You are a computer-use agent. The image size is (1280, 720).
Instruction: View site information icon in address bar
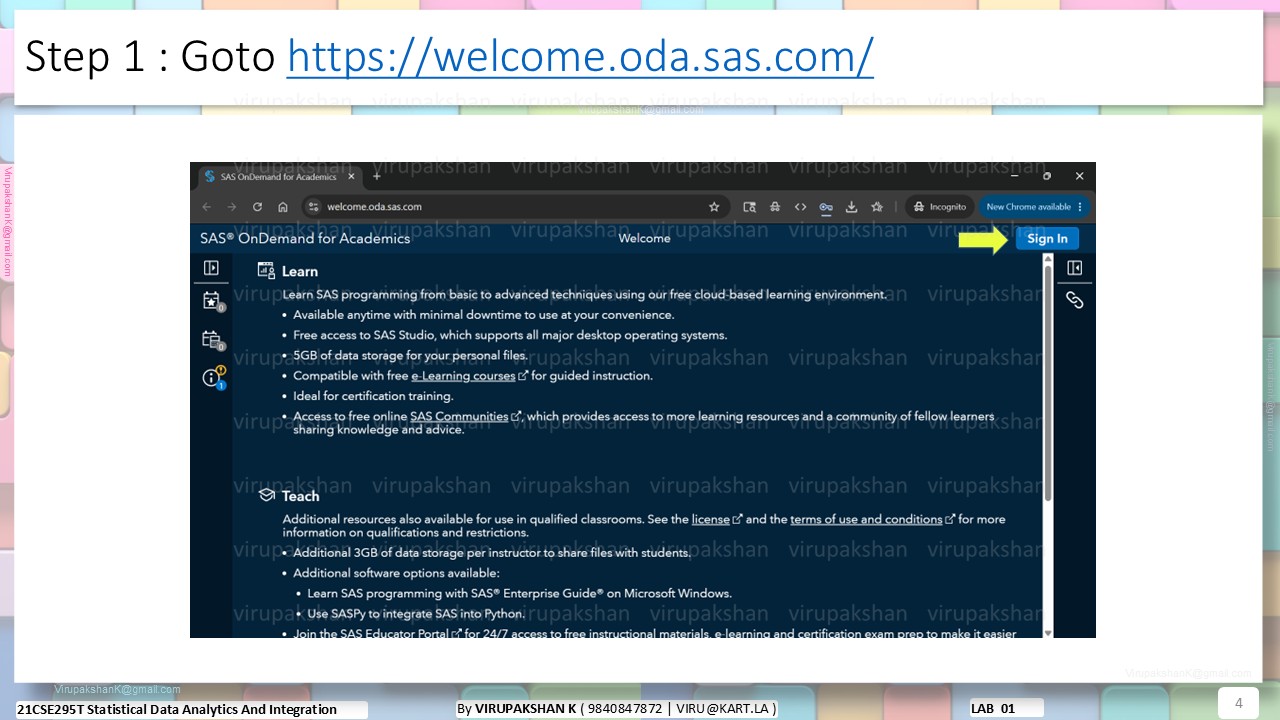(313, 207)
